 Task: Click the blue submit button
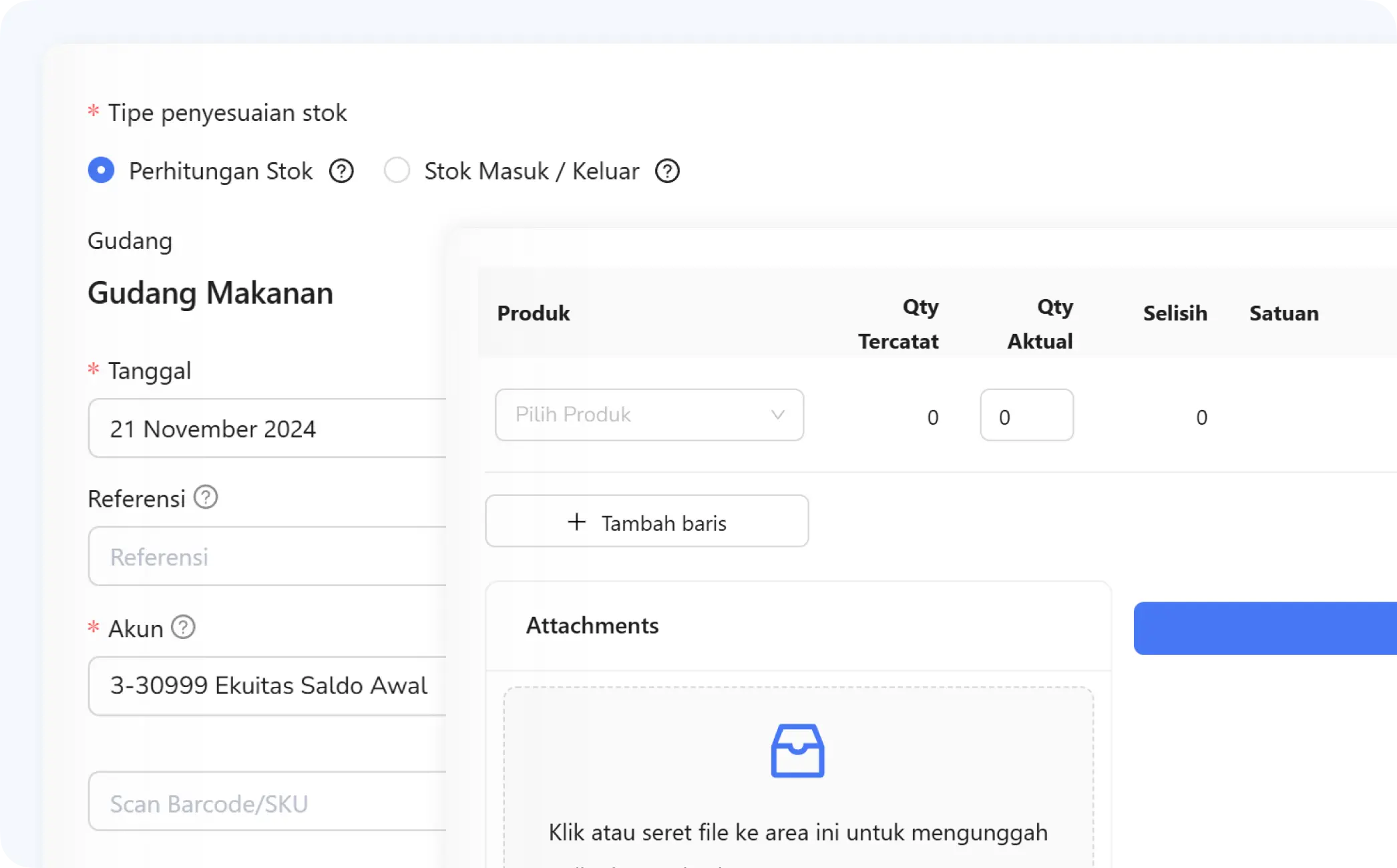1265,628
